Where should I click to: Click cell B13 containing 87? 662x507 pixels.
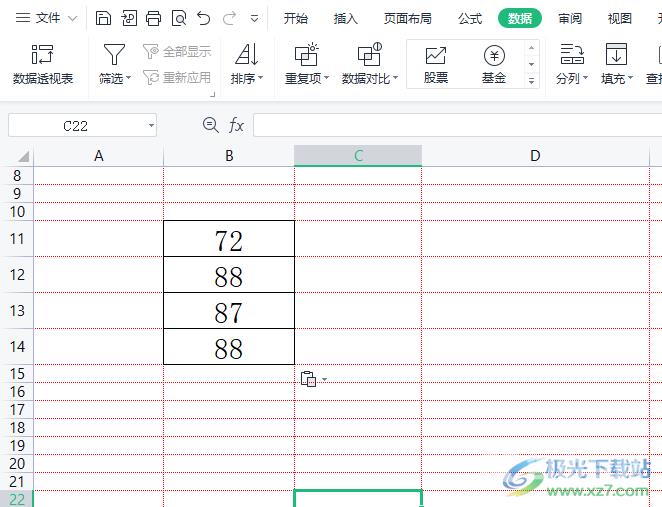click(x=229, y=310)
